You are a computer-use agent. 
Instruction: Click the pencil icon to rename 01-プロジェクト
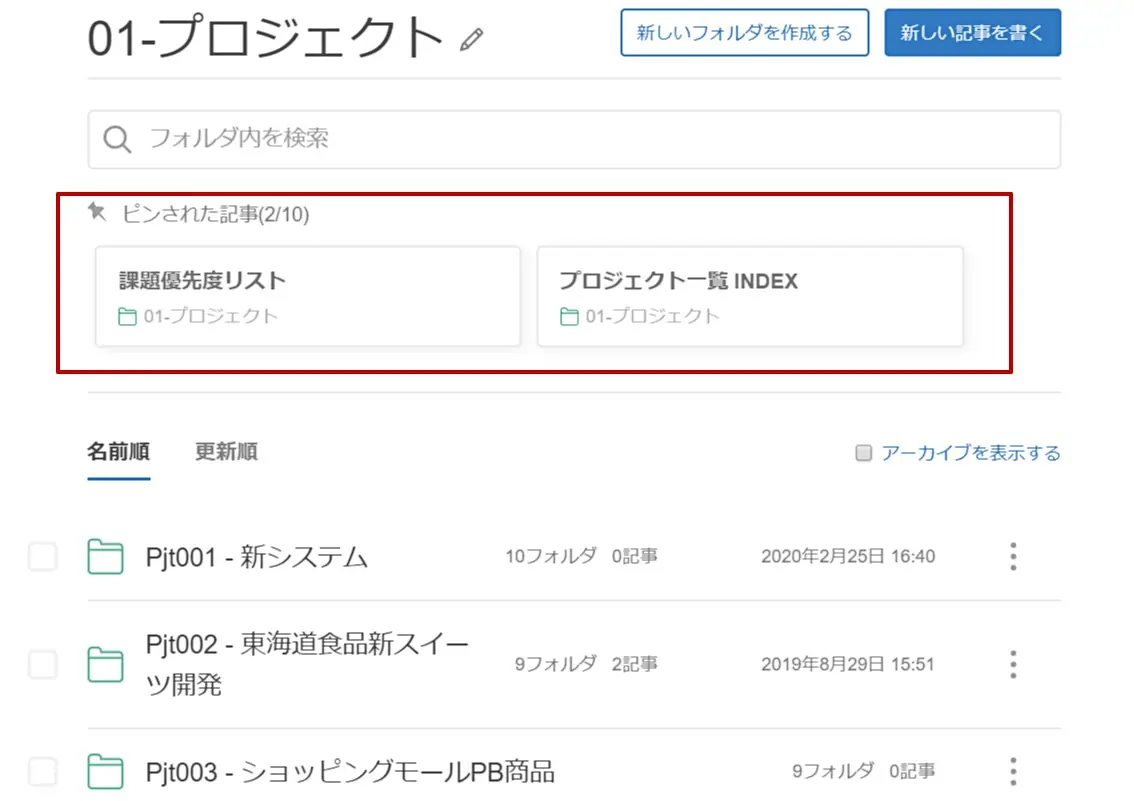[x=471, y=38]
